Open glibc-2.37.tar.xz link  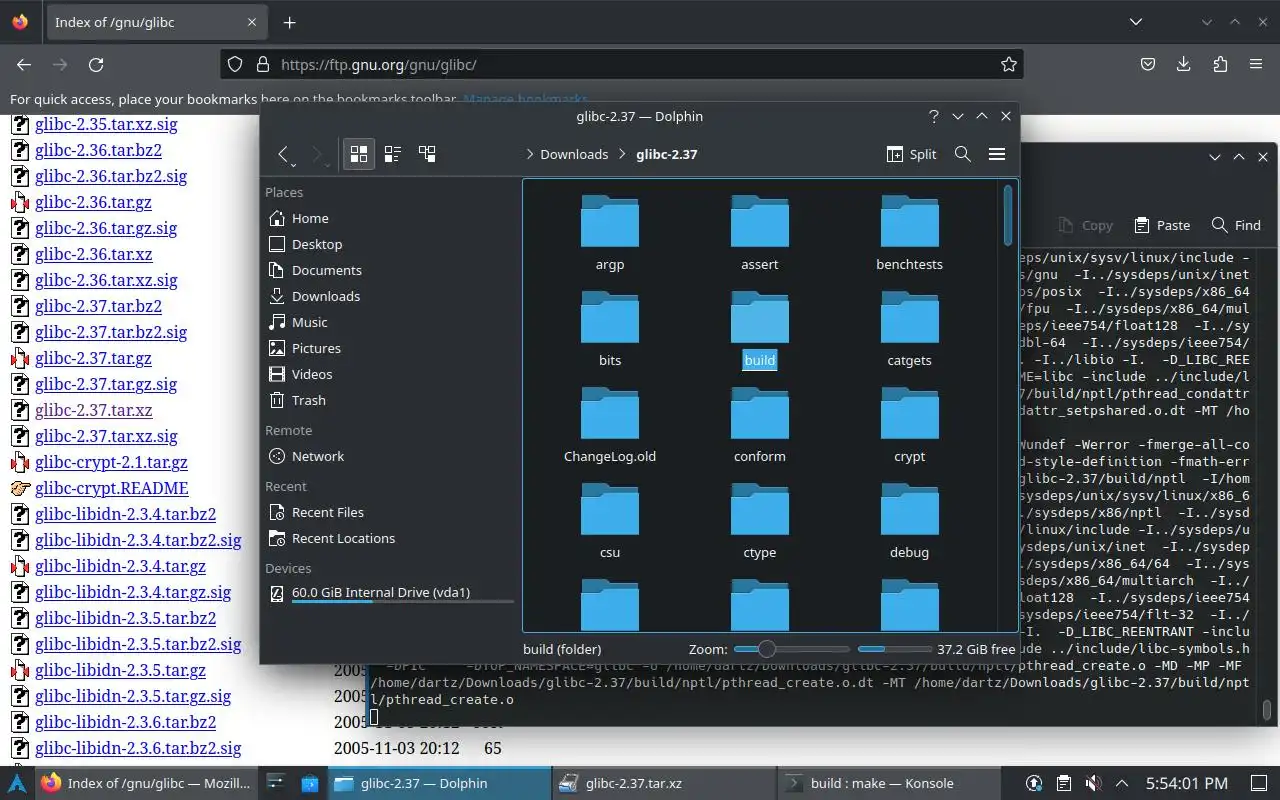[94, 410]
